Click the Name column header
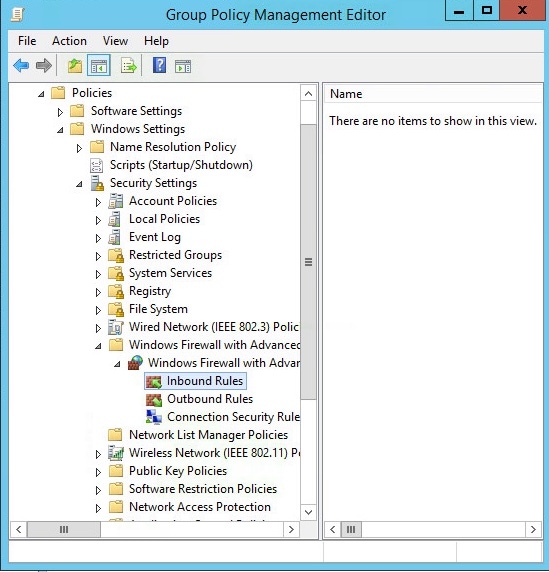 433,94
